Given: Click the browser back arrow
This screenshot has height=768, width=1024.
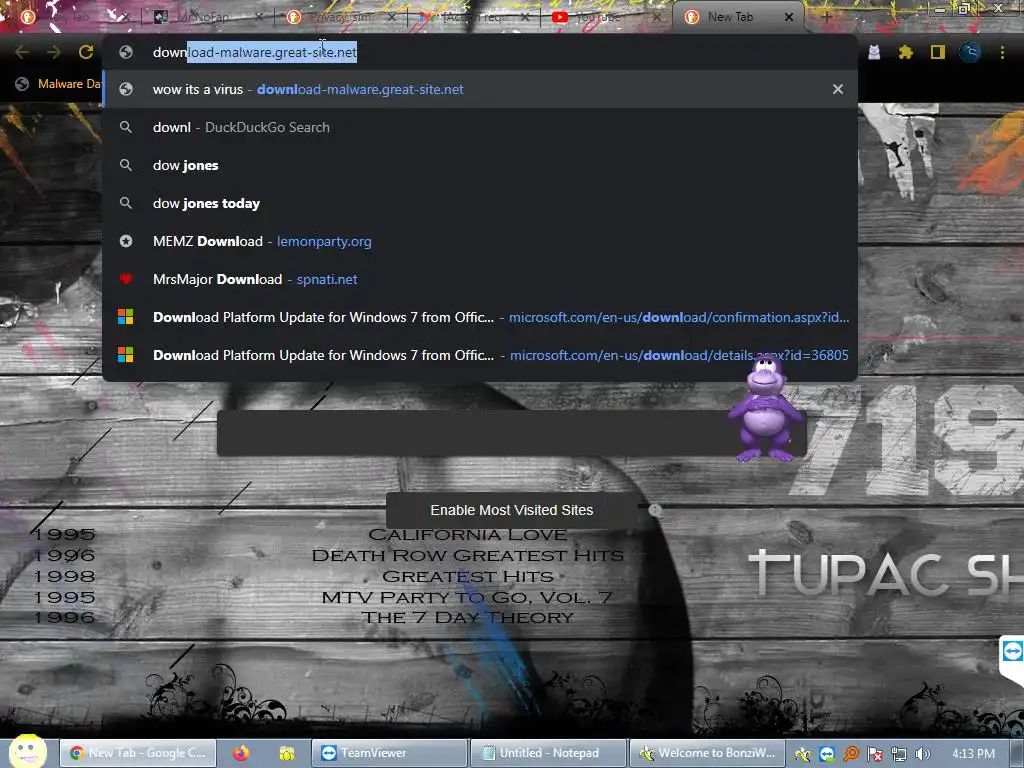Looking at the screenshot, I should (22, 52).
